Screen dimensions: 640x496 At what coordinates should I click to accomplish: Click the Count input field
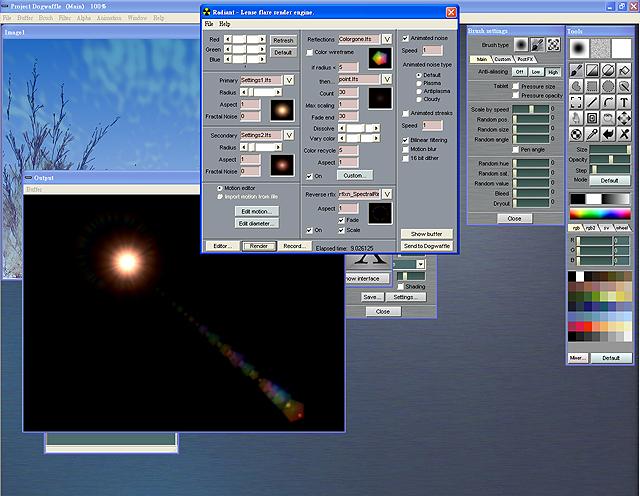(348, 92)
